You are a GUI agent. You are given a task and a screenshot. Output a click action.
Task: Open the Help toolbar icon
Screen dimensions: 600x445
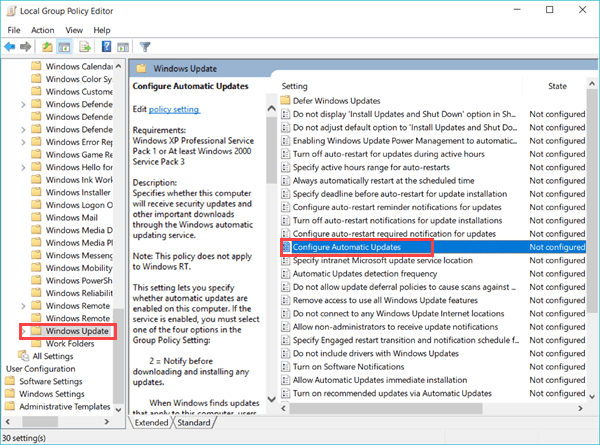tap(106, 47)
